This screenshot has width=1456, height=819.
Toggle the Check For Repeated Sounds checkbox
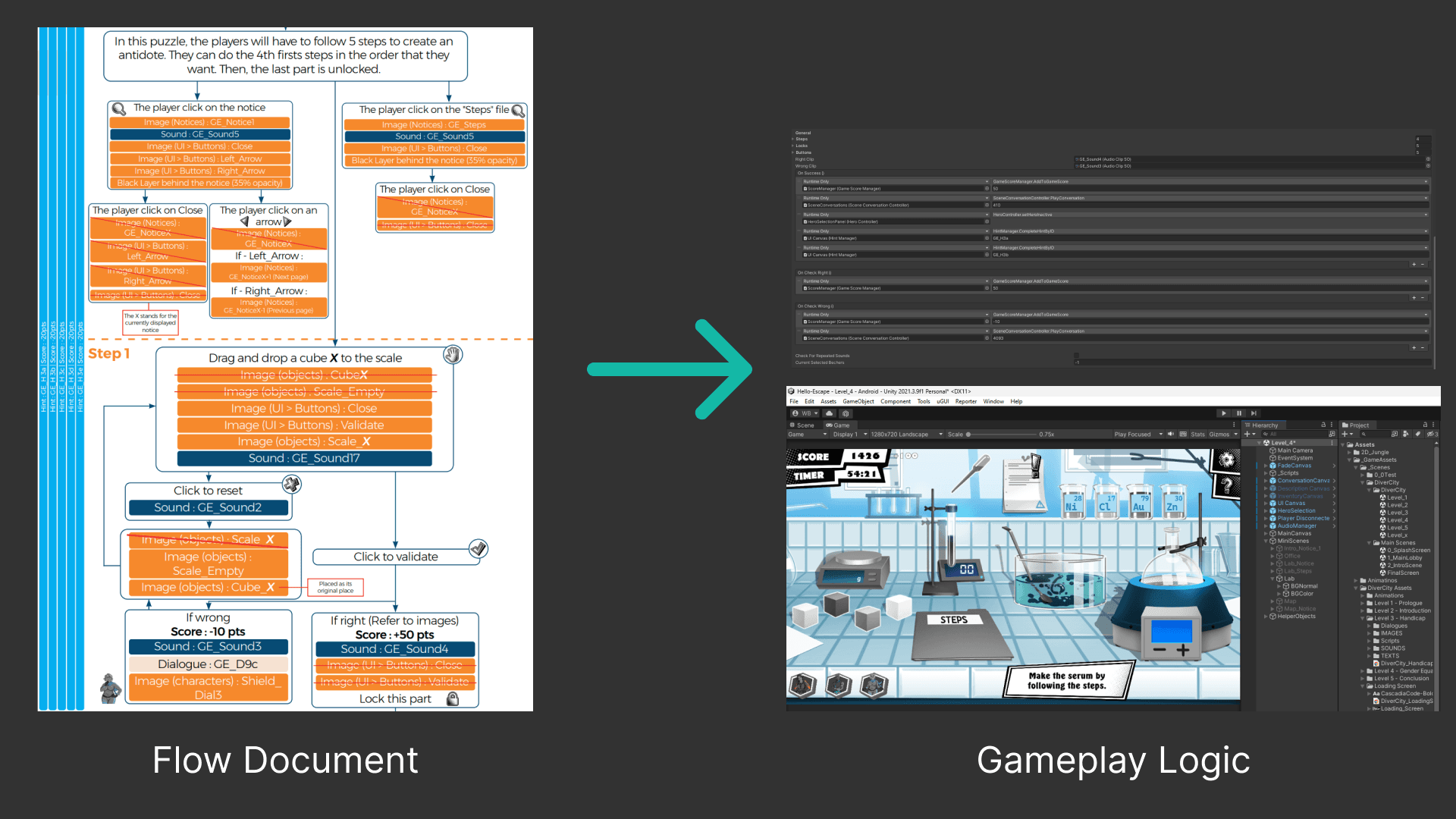click(1076, 355)
